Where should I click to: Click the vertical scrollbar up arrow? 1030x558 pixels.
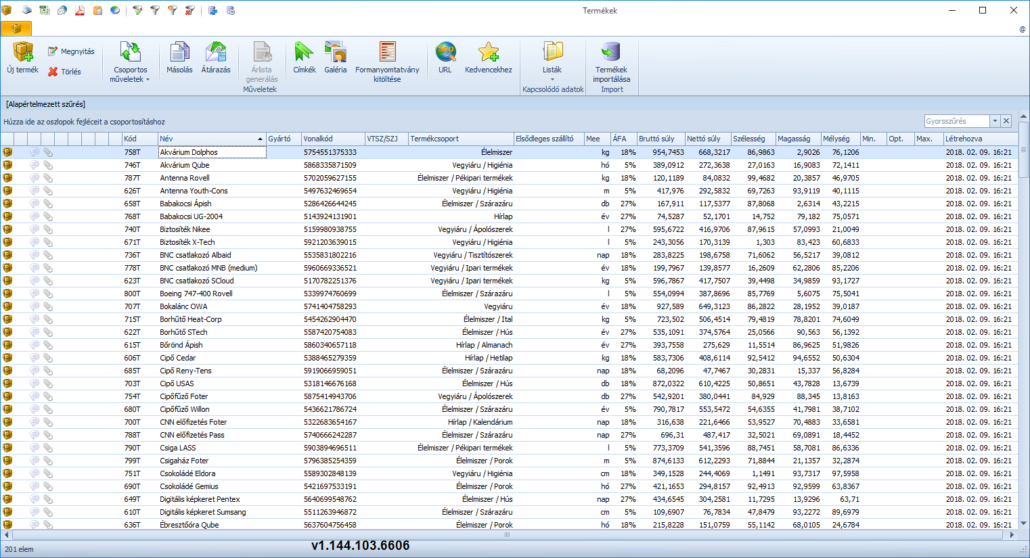[x=1023, y=117]
